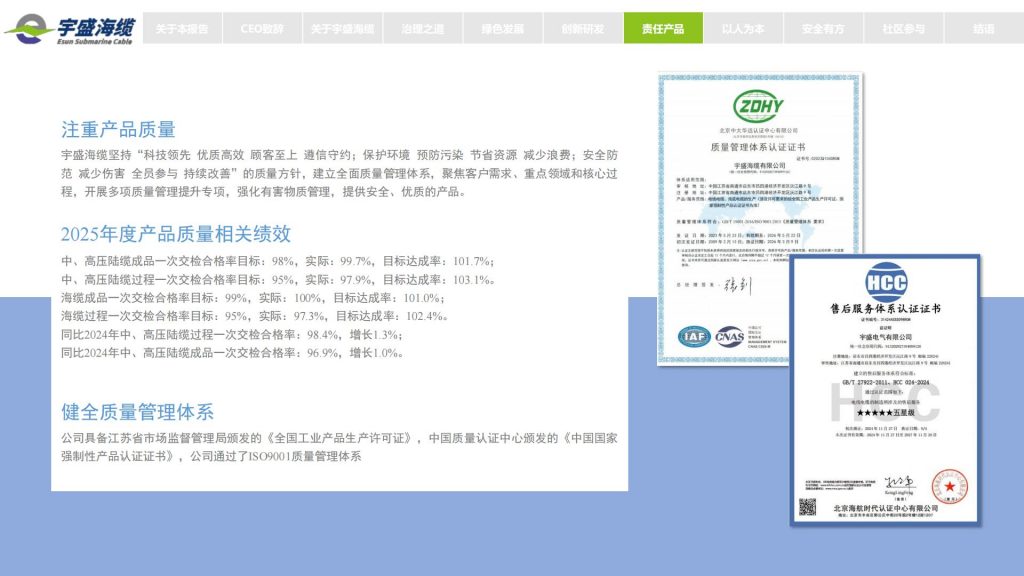Select the 治理之道 navigation tab

[x=422, y=29]
